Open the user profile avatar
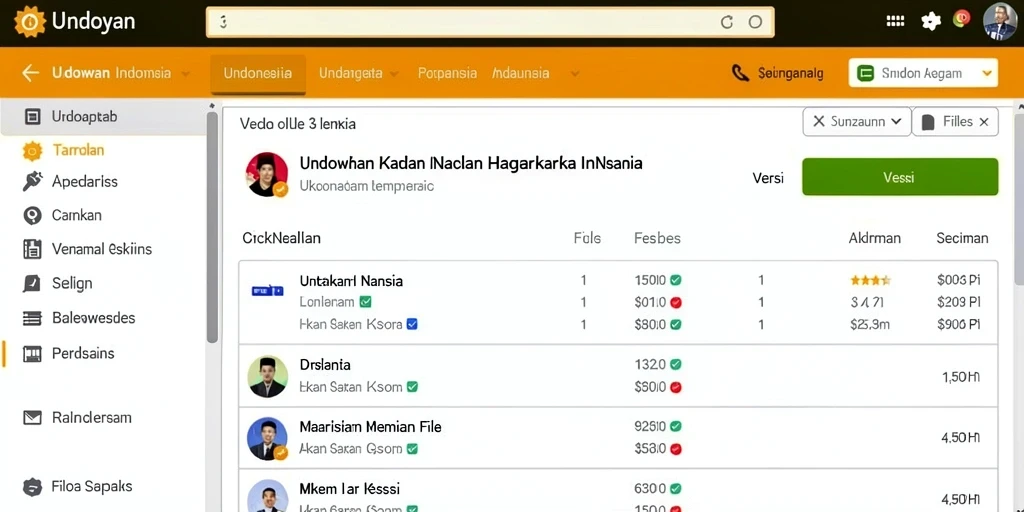 (1000, 22)
